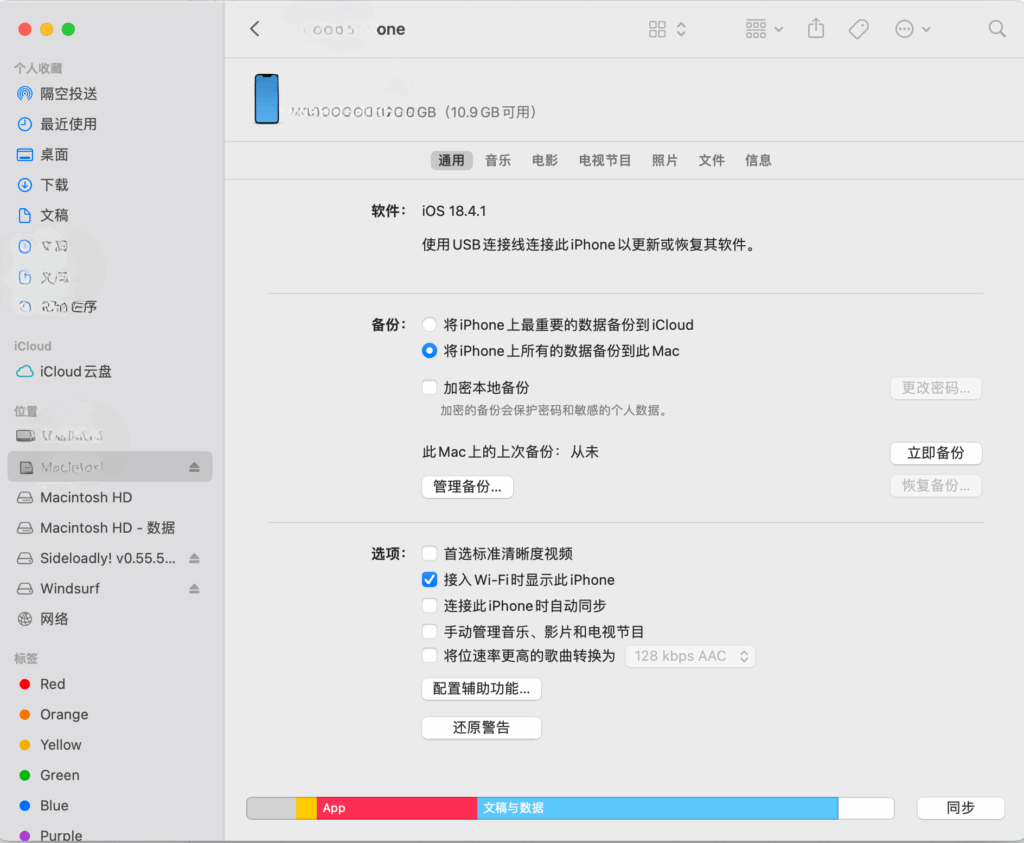1024x843 pixels.
Task: Enable 将位速率更高的歌曲转换为 checkbox
Action: pos(429,656)
